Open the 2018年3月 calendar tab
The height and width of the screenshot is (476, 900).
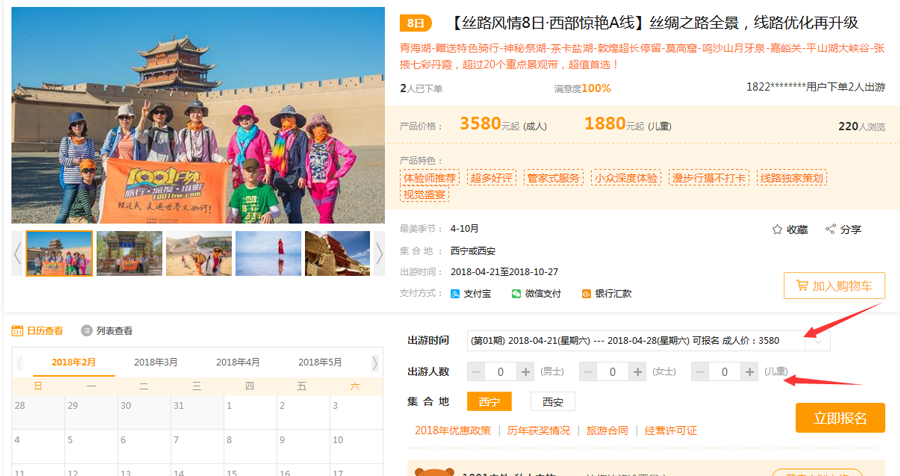click(x=156, y=362)
